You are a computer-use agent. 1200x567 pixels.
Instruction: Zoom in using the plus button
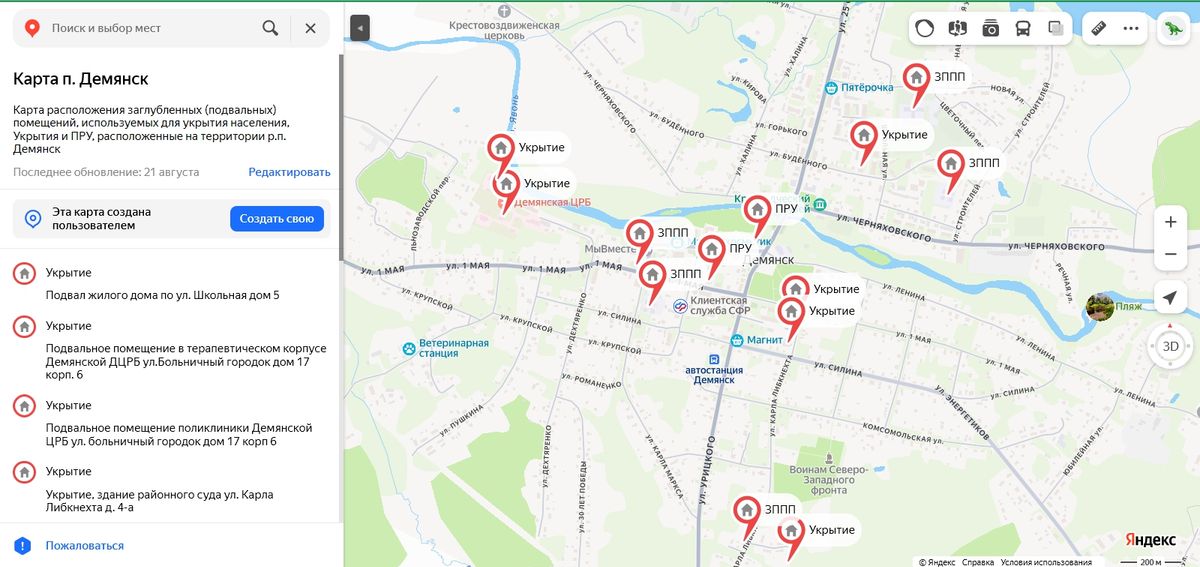click(1170, 221)
